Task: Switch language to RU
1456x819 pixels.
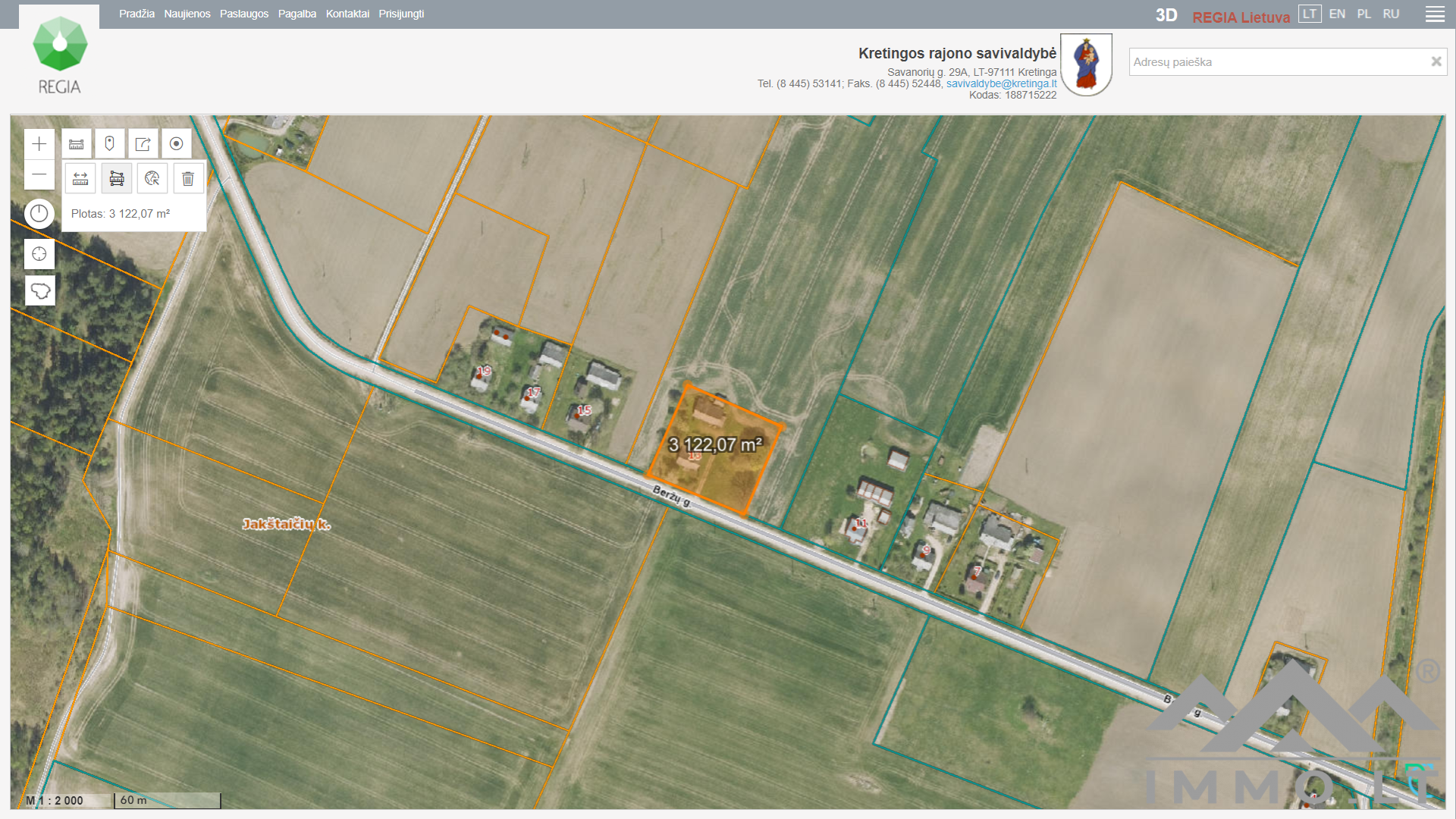Action: pos(1391,14)
